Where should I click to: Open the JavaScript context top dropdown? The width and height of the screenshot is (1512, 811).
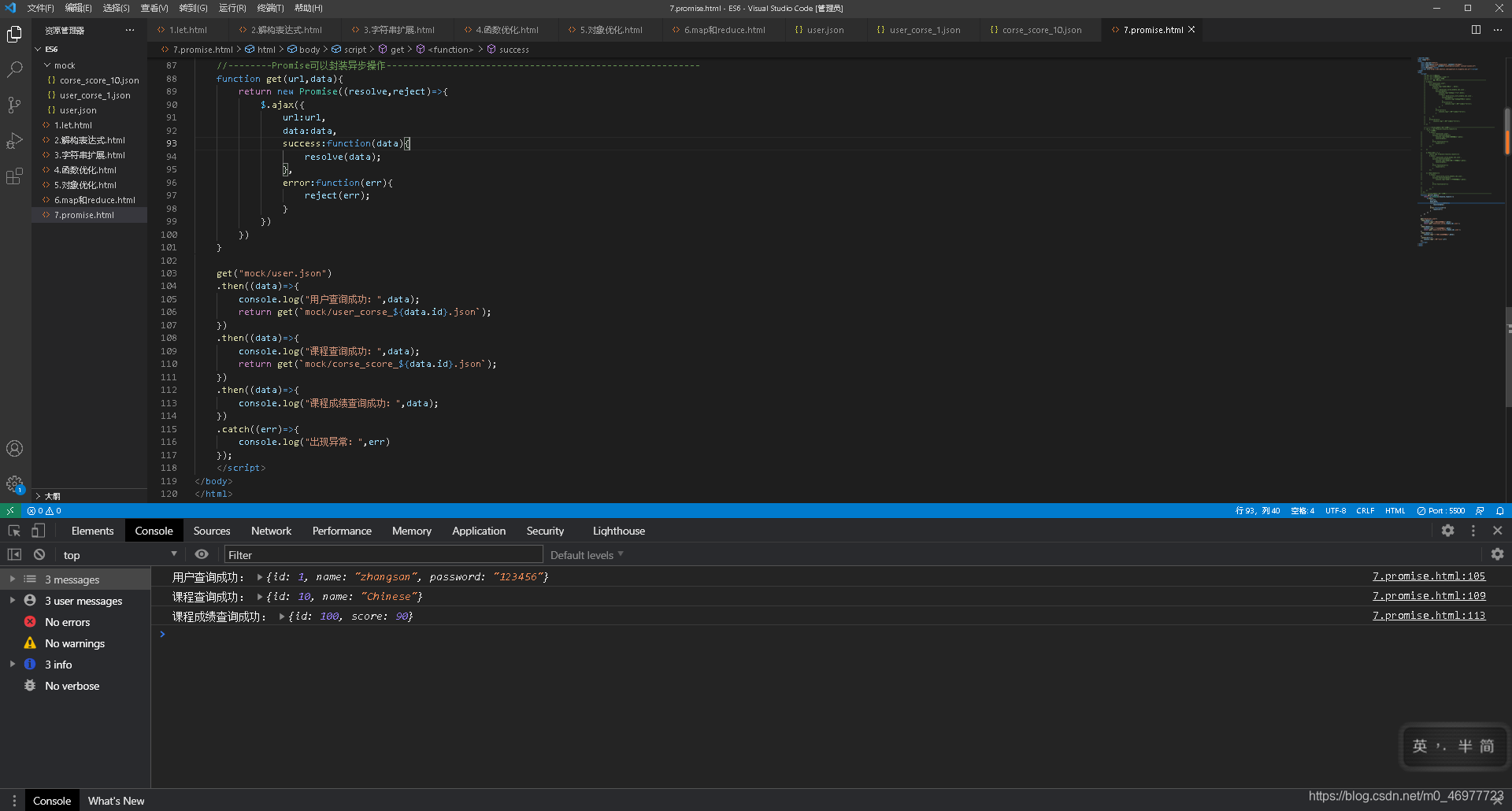tap(120, 555)
